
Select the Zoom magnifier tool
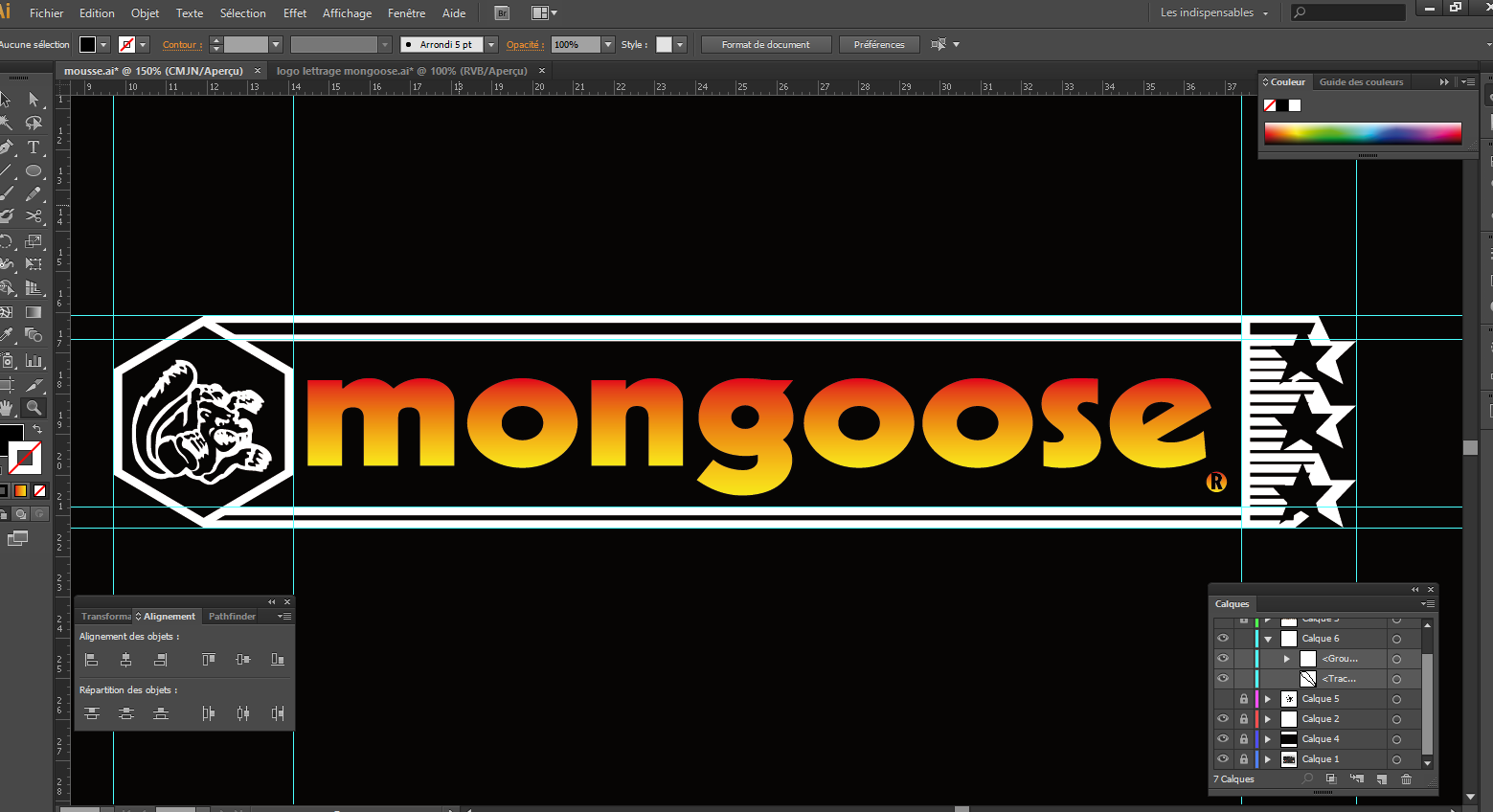click(x=34, y=408)
